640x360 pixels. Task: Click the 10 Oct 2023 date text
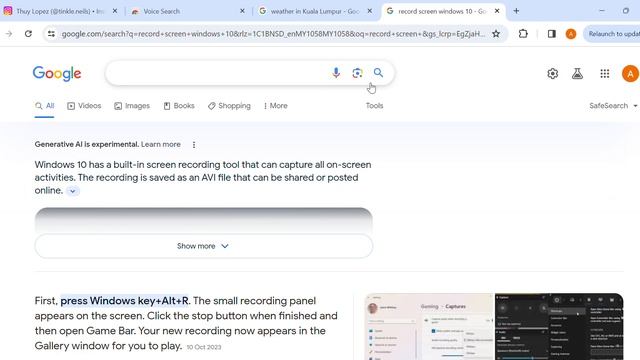pos(204,347)
